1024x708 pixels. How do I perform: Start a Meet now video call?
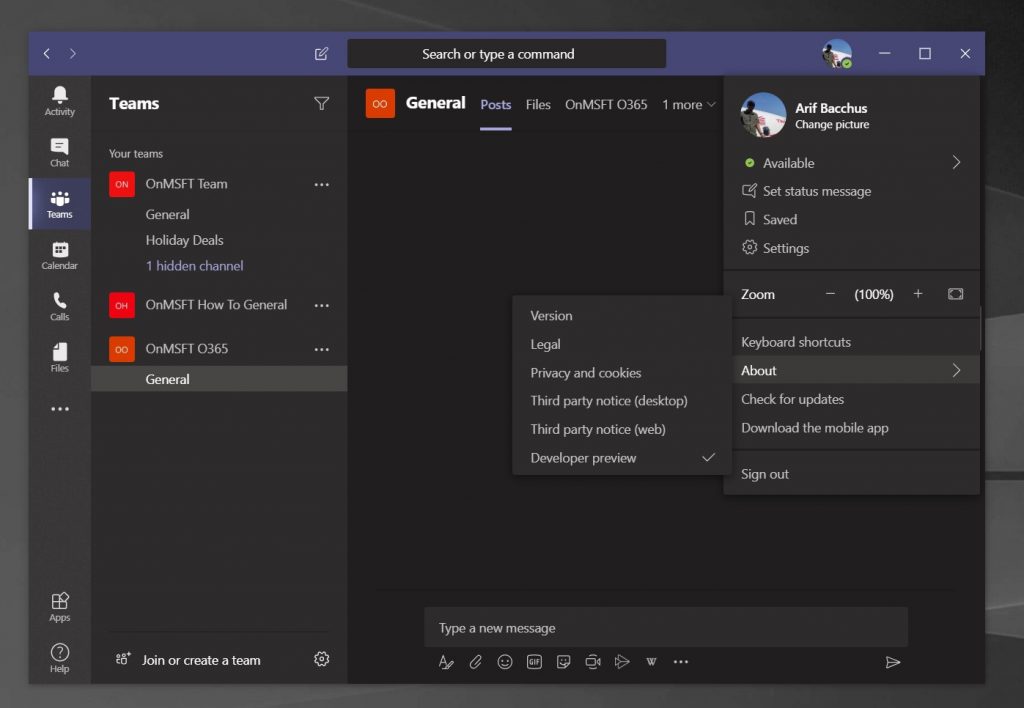coord(593,662)
